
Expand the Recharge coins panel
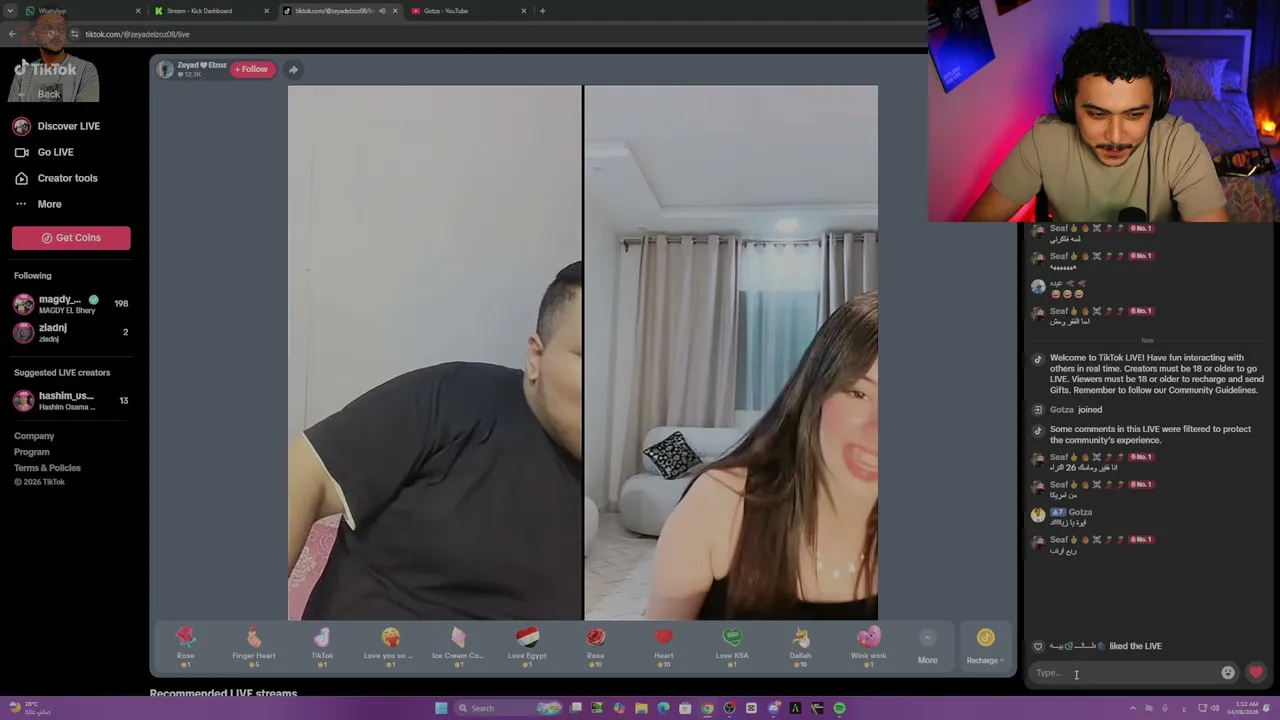pos(985,647)
